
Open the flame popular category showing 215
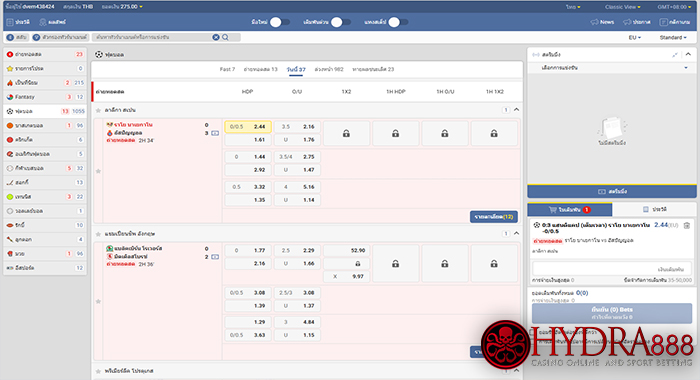(45, 83)
